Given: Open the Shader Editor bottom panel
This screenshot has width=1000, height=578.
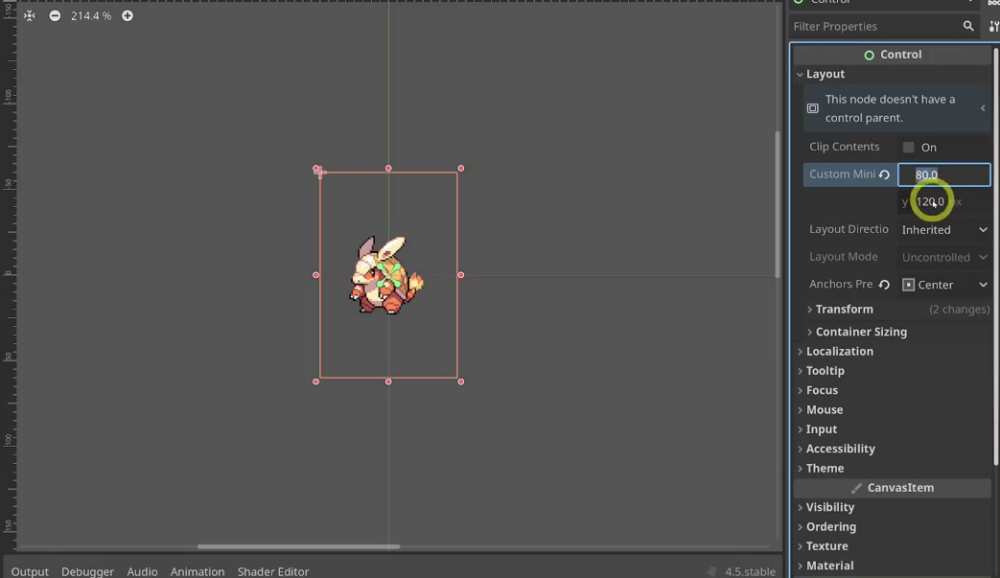Looking at the screenshot, I should click(x=273, y=572).
